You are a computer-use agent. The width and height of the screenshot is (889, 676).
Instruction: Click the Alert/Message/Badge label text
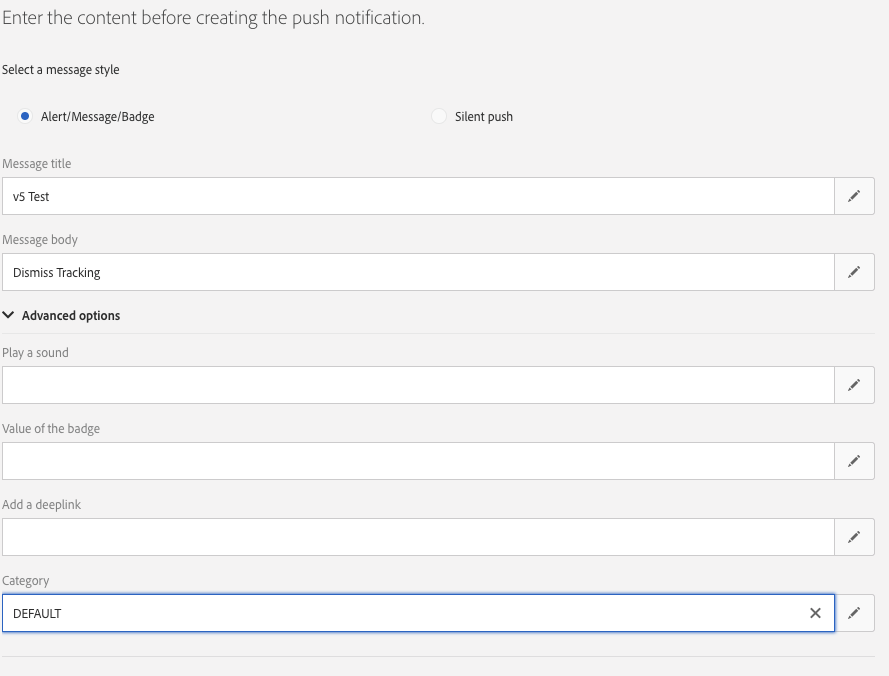pyautogui.click(x=98, y=117)
